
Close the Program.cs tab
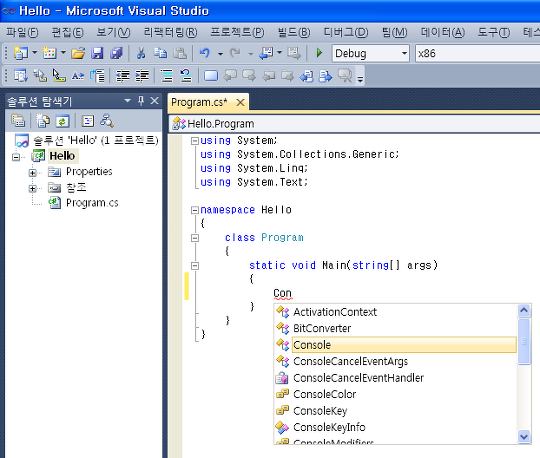click(x=240, y=102)
